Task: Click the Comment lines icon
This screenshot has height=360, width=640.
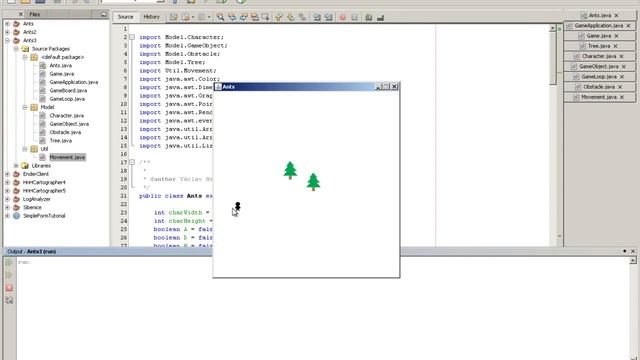Action: tap(369, 17)
